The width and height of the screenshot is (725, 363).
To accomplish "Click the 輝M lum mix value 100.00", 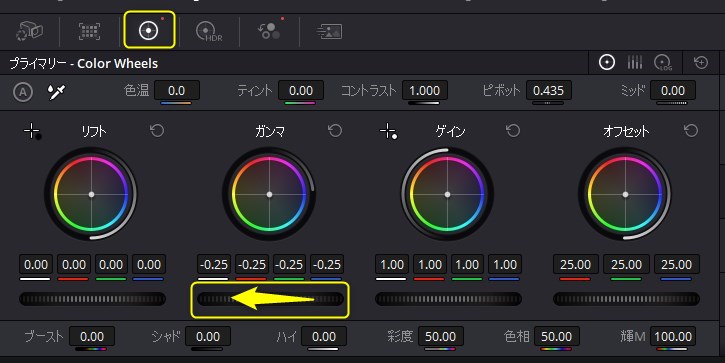I will [x=673, y=337].
